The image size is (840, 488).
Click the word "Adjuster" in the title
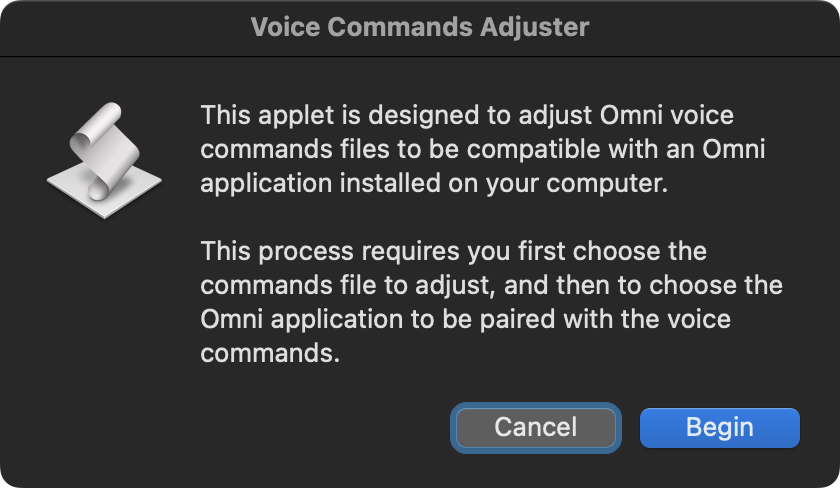532,27
